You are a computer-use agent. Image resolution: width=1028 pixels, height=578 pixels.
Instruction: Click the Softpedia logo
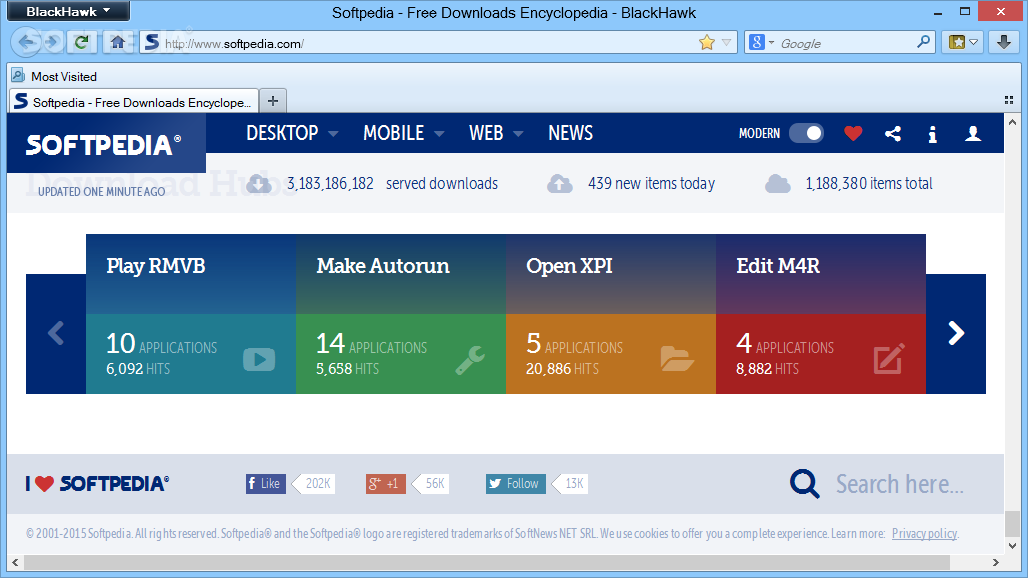[104, 145]
